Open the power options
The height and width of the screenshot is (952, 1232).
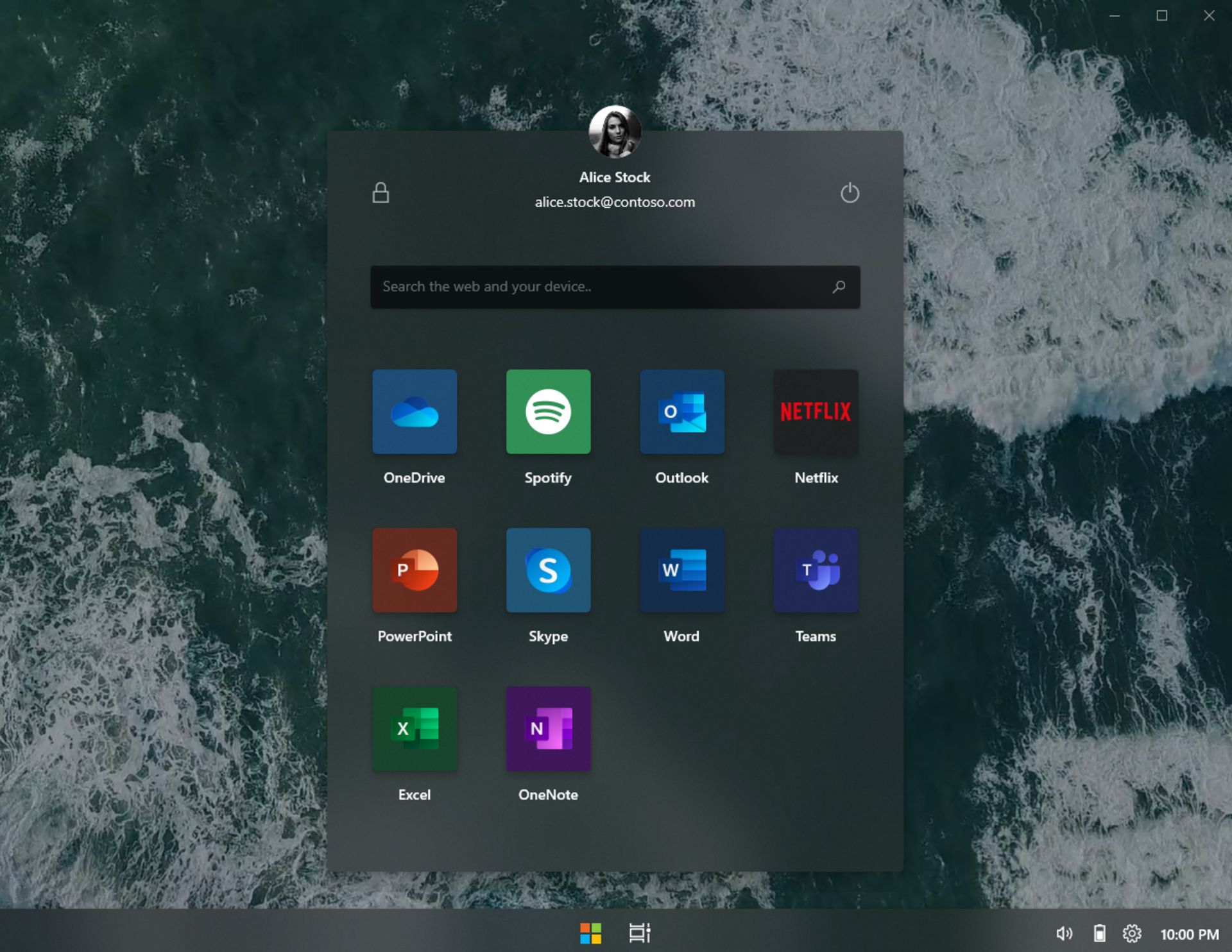tap(850, 192)
